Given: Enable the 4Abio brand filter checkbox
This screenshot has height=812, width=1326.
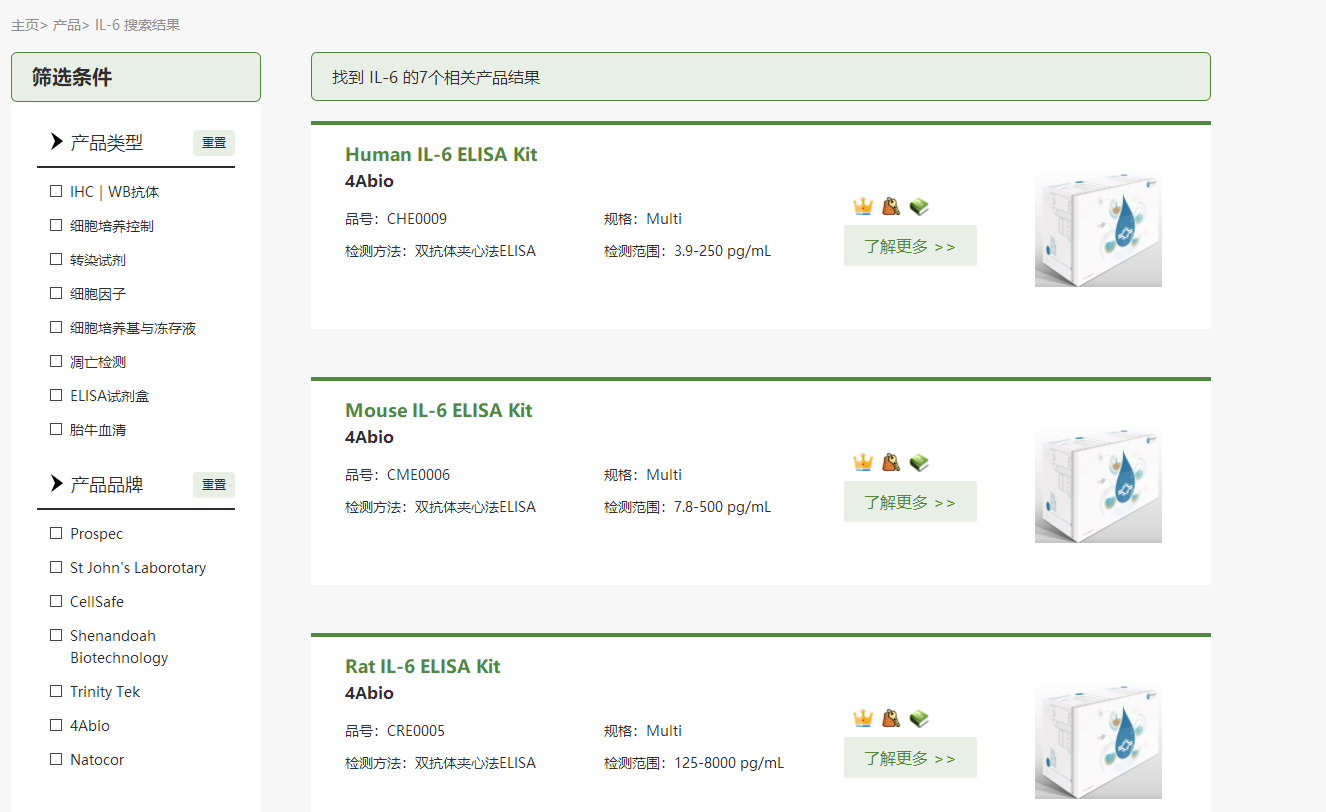Looking at the screenshot, I should click(56, 725).
